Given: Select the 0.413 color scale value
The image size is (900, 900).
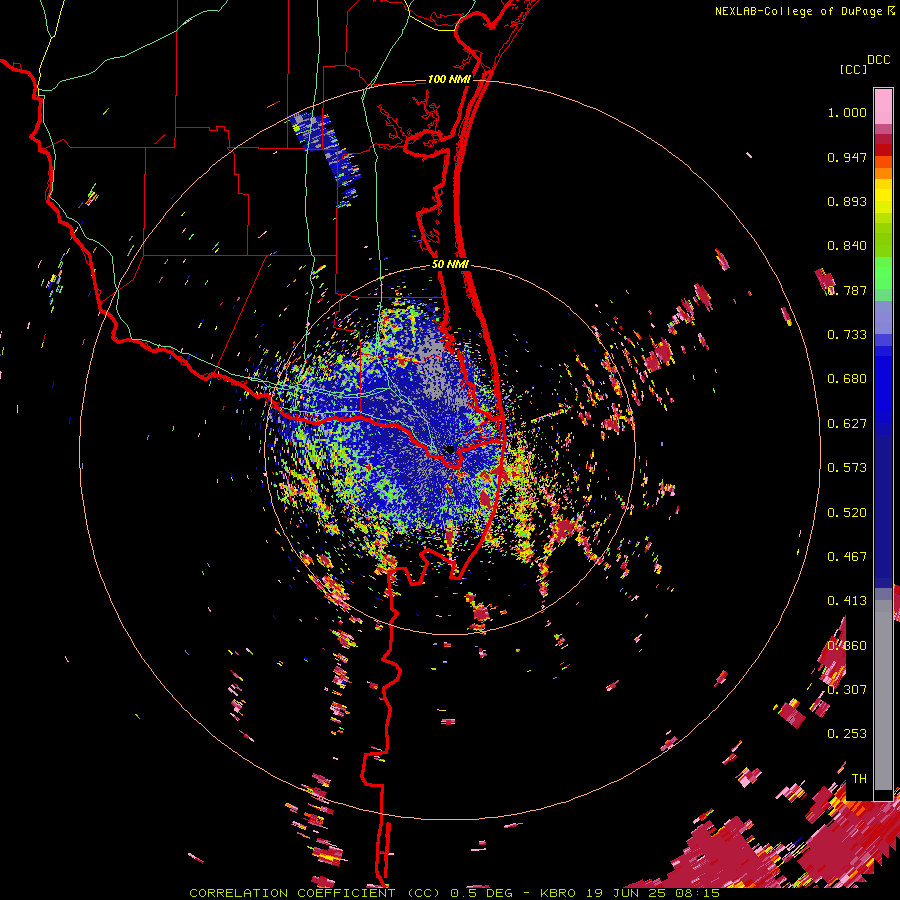Looking at the screenshot, I should coord(847,601).
